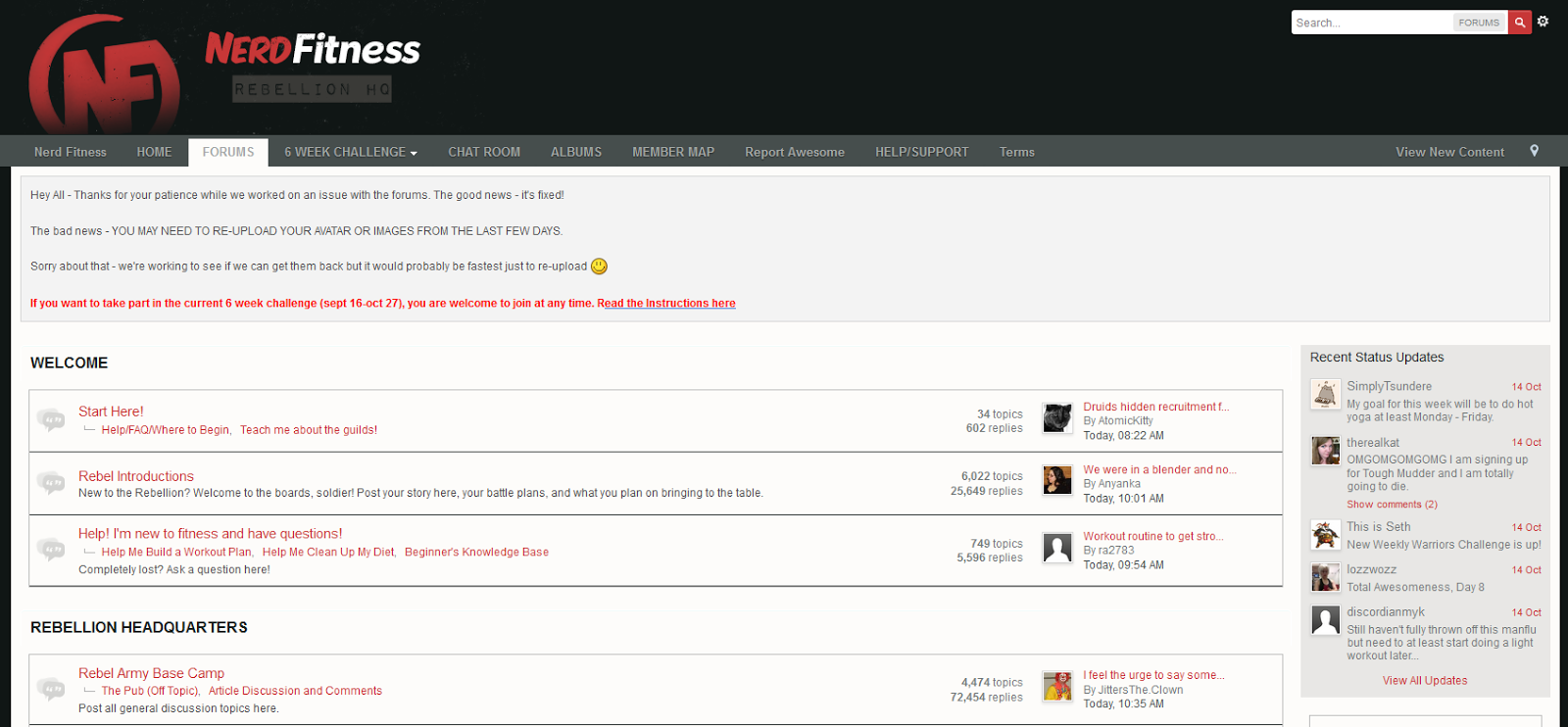Open the Start Here! forum
Image resolution: width=1568 pixels, height=727 pixels.
pyautogui.click(x=111, y=412)
